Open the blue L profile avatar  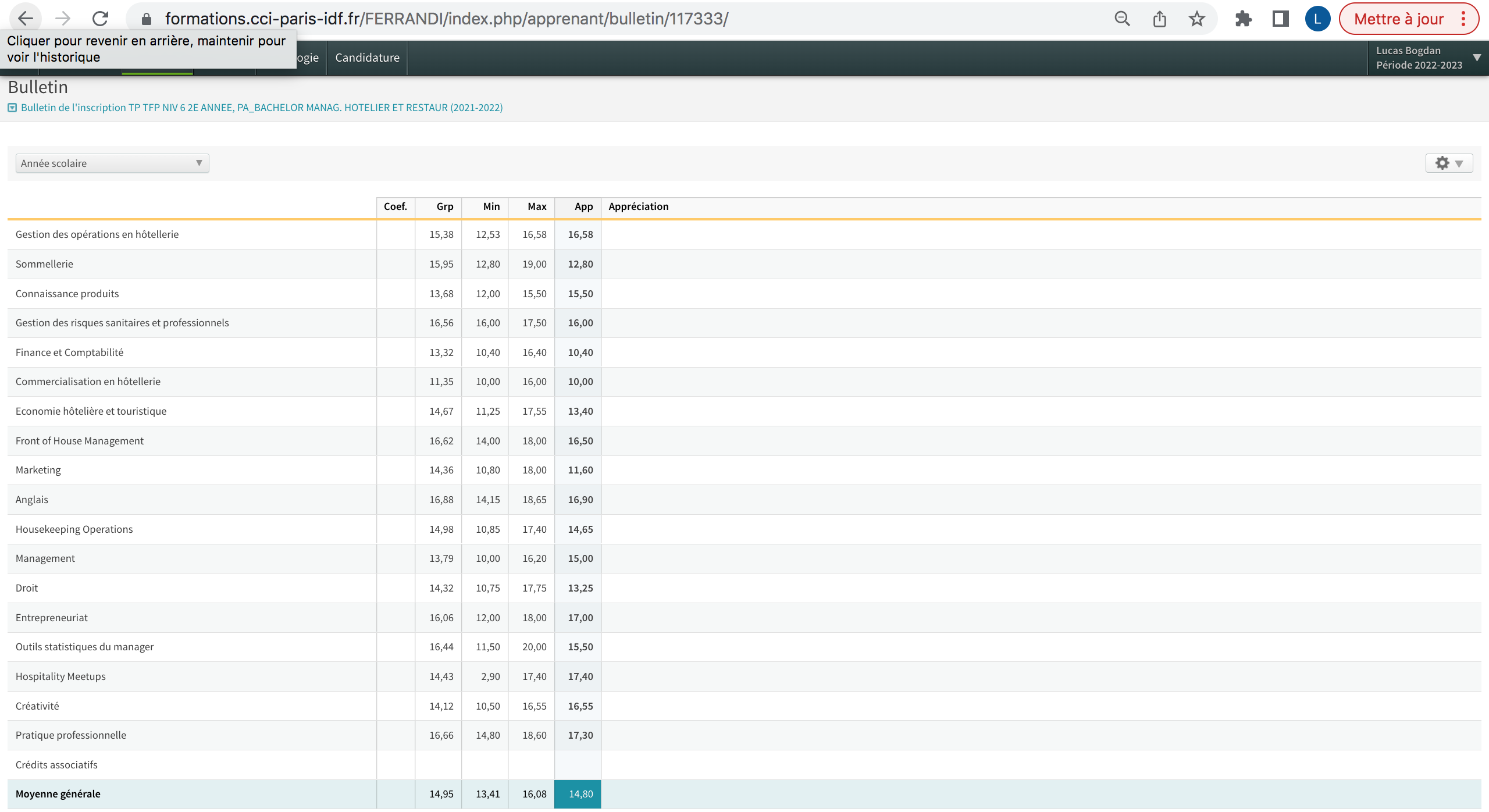click(x=1317, y=19)
